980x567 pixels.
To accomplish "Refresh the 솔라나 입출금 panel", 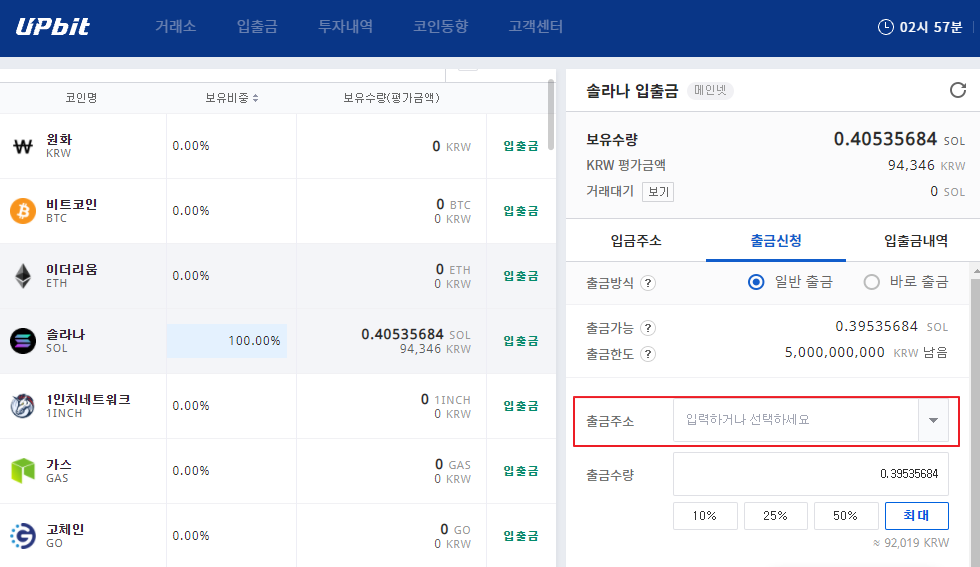I will click(x=958, y=90).
